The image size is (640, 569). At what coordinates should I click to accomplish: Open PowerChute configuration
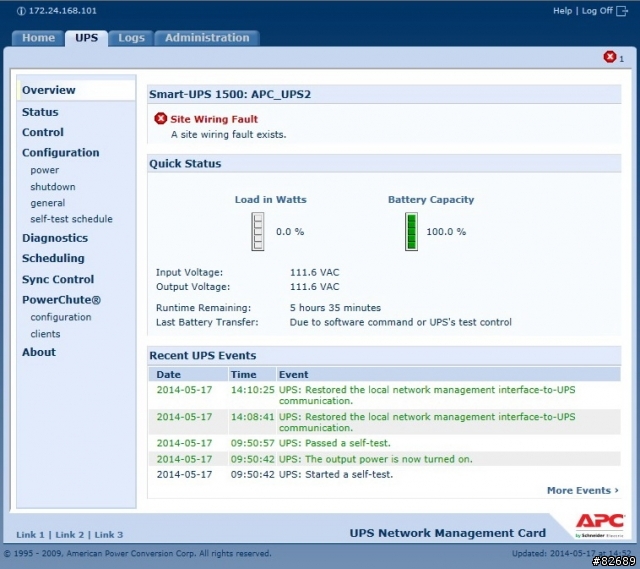[61, 317]
